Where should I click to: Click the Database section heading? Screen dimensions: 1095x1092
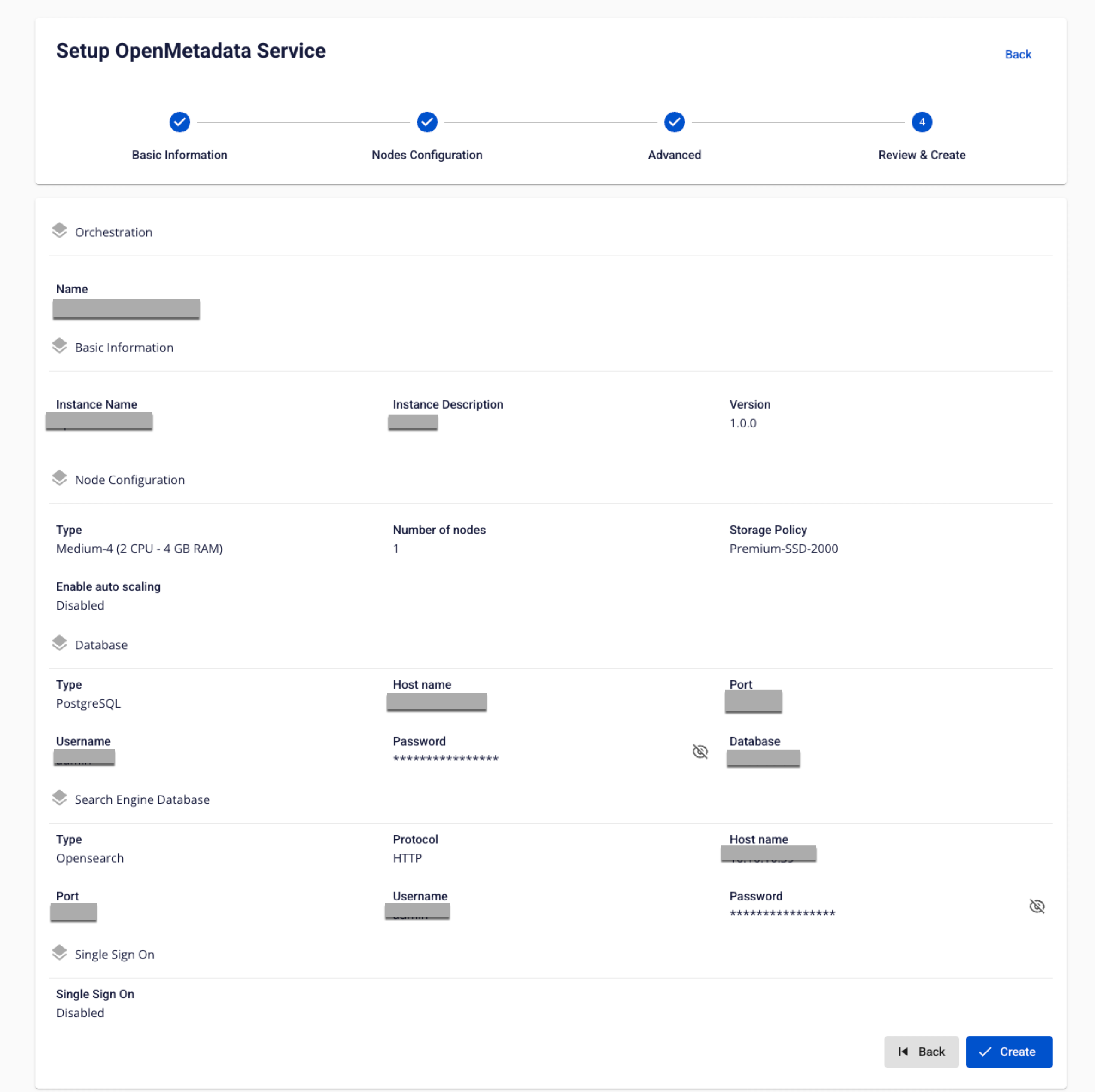click(x=101, y=645)
